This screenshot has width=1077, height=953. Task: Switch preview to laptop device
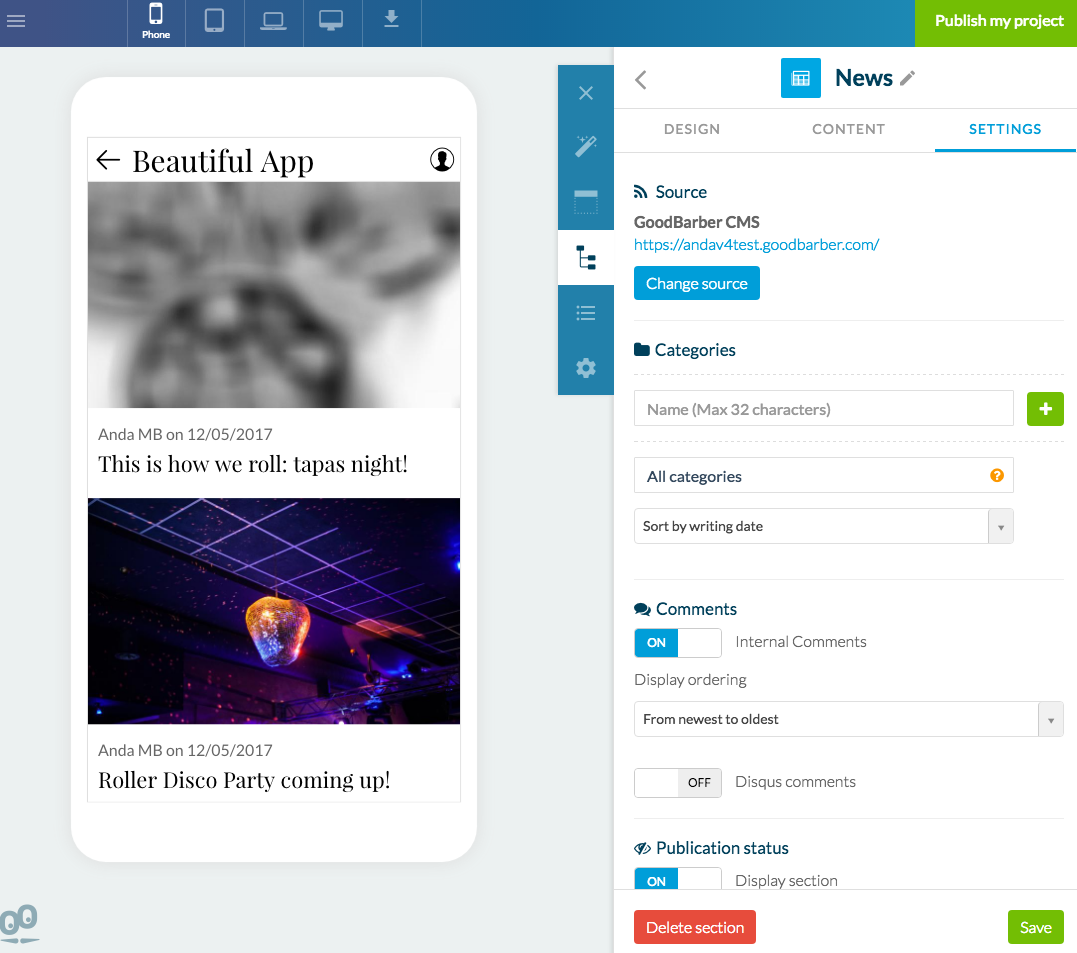273,21
